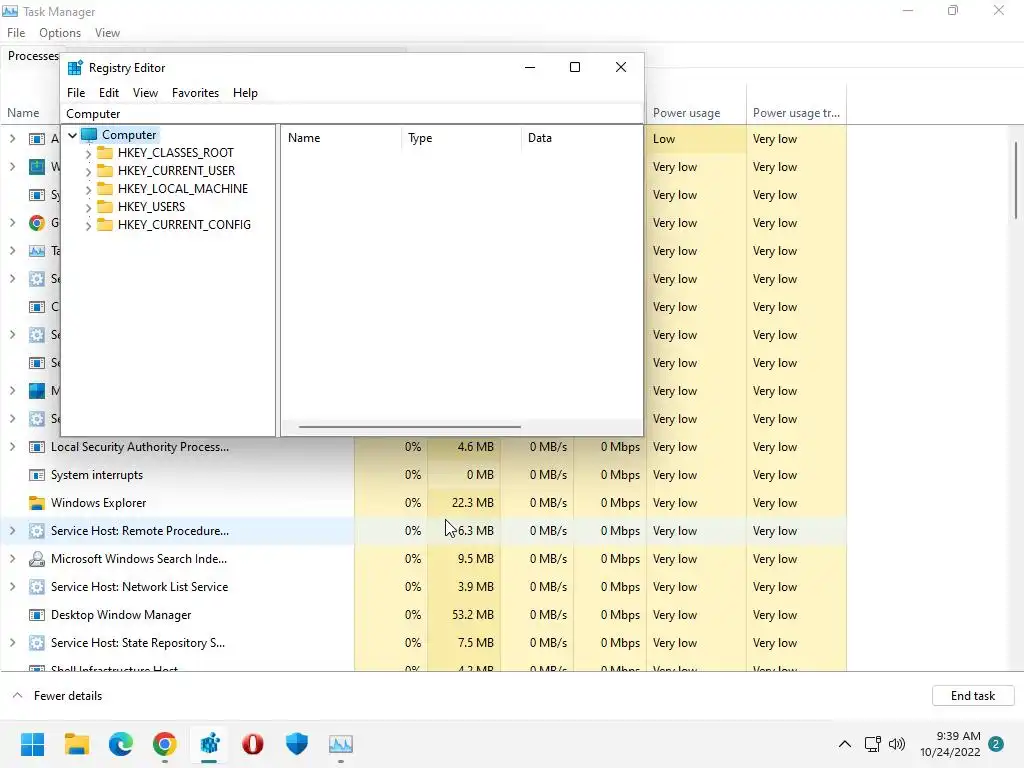
Task: Select Google Chrome process icon in Task Manager
Action: [37, 223]
